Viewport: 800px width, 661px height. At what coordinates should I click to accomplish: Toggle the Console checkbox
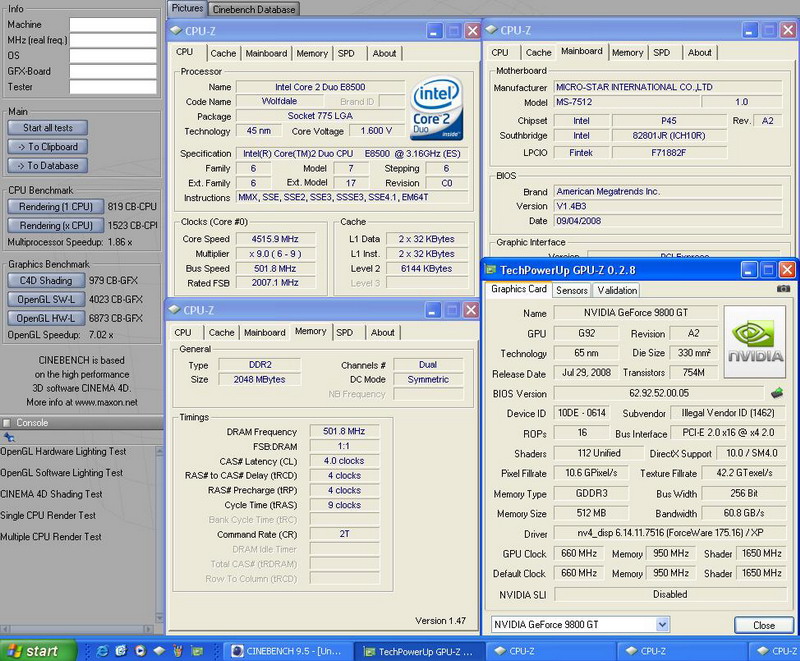coord(8,423)
